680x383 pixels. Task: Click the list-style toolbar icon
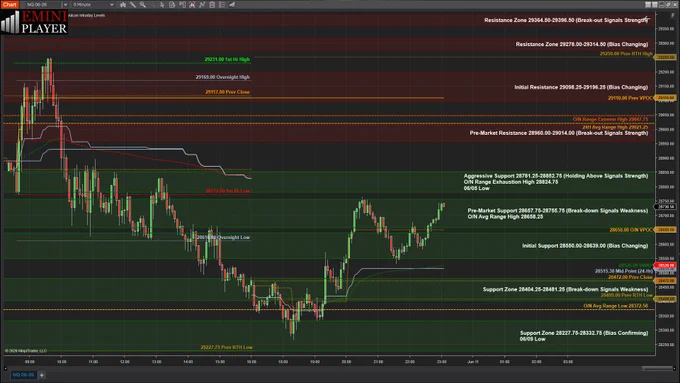coord(222,4)
